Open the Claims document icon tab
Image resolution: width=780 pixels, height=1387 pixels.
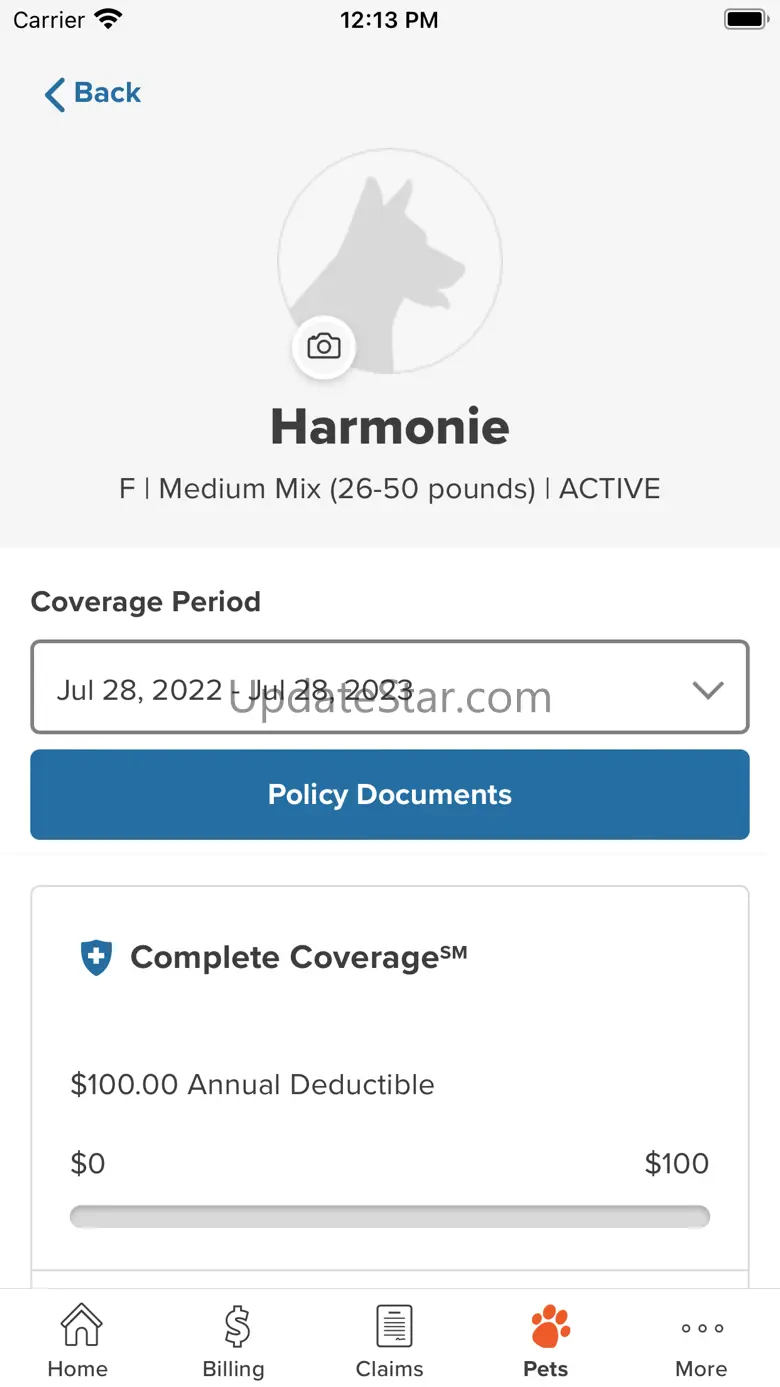(390, 1342)
